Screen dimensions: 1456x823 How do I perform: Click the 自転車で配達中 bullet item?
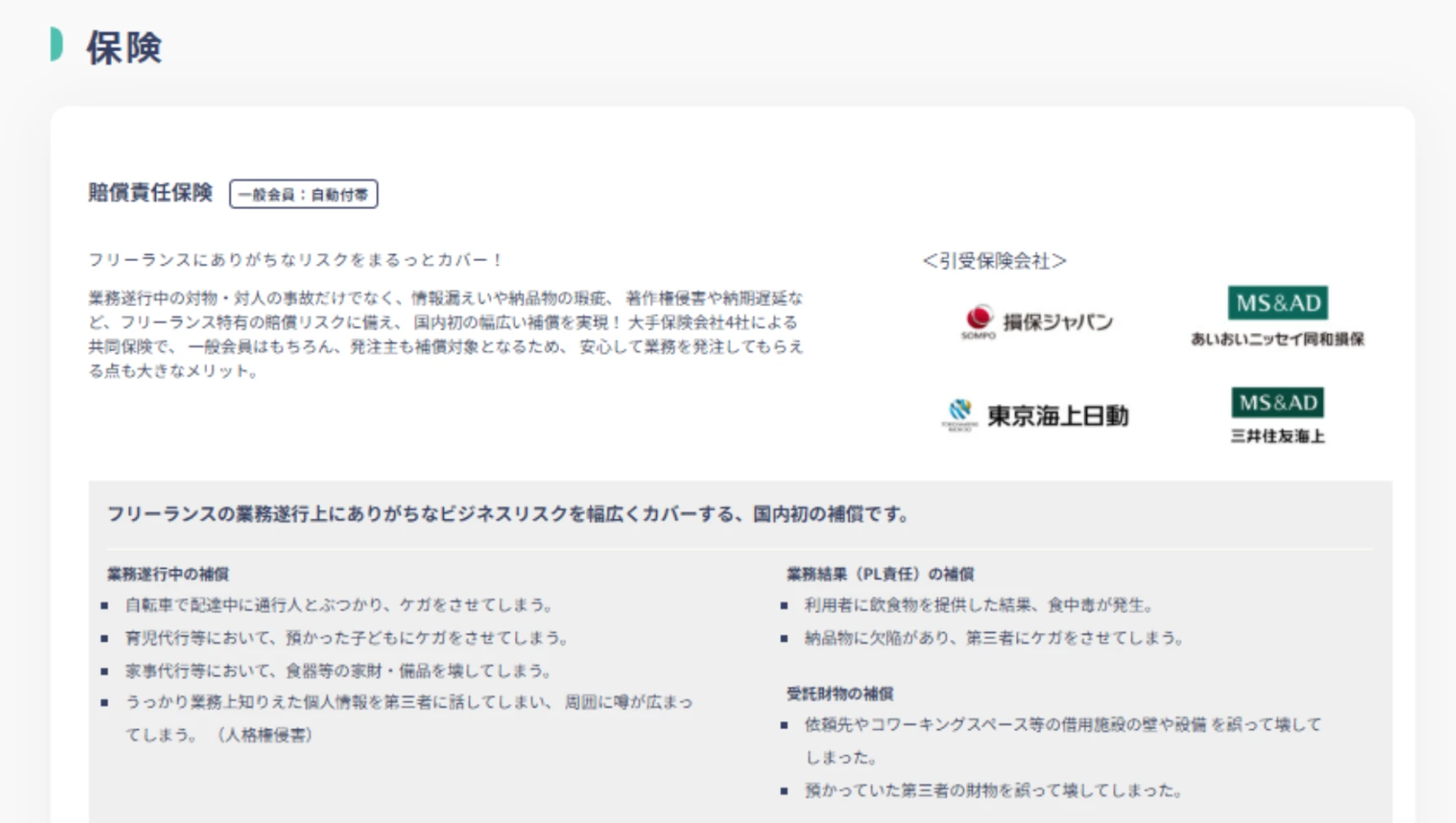coord(340,605)
